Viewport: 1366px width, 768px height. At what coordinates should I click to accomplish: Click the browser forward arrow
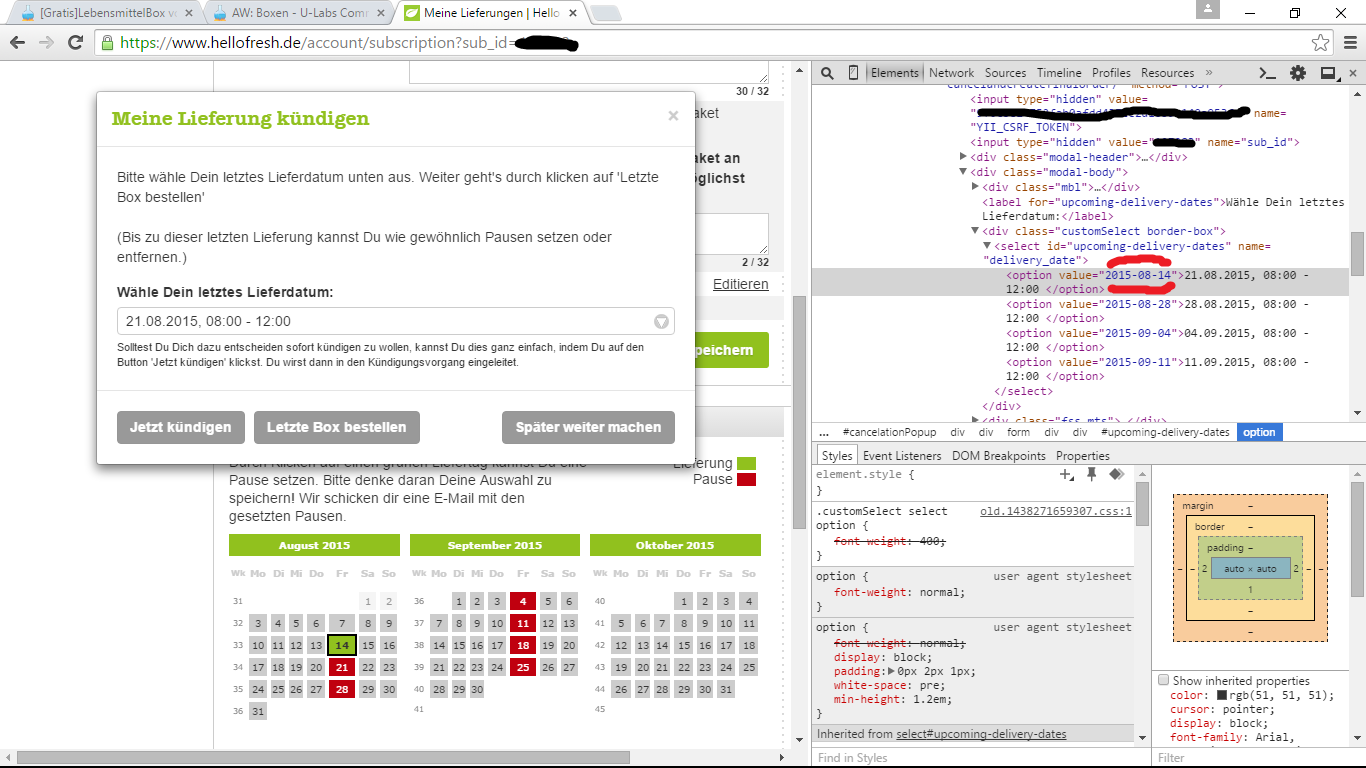[46, 43]
